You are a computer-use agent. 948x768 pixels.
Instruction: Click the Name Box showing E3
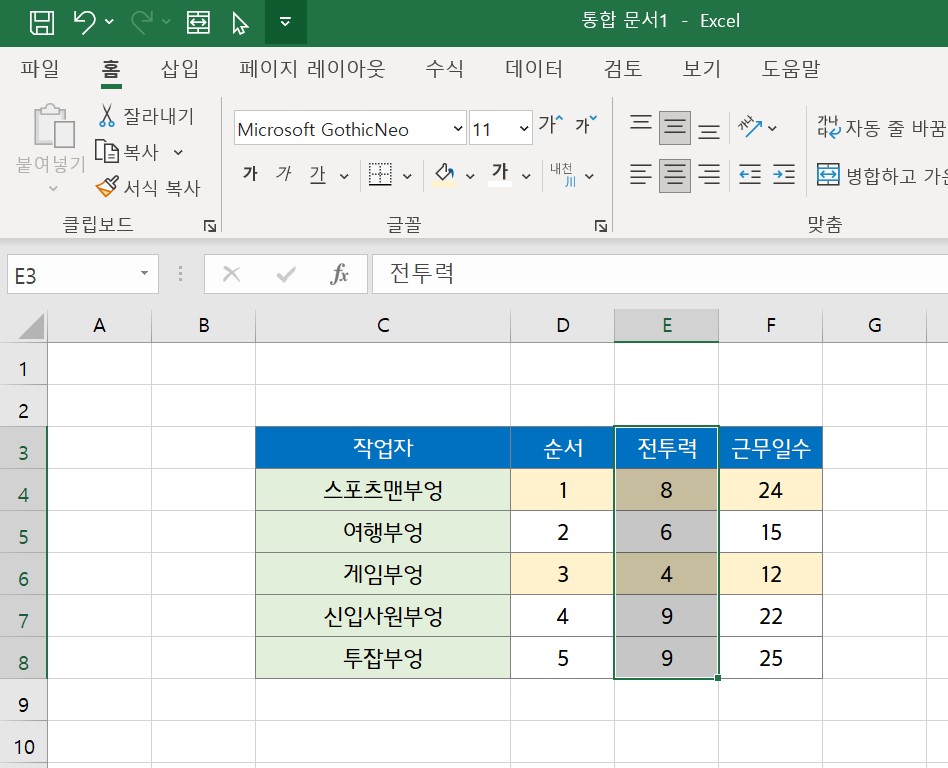[82, 275]
